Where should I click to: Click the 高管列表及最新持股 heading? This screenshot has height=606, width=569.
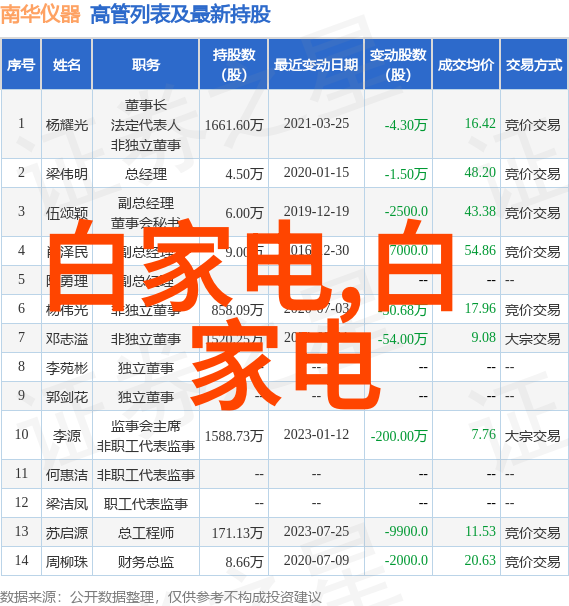(x=180, y=14)
